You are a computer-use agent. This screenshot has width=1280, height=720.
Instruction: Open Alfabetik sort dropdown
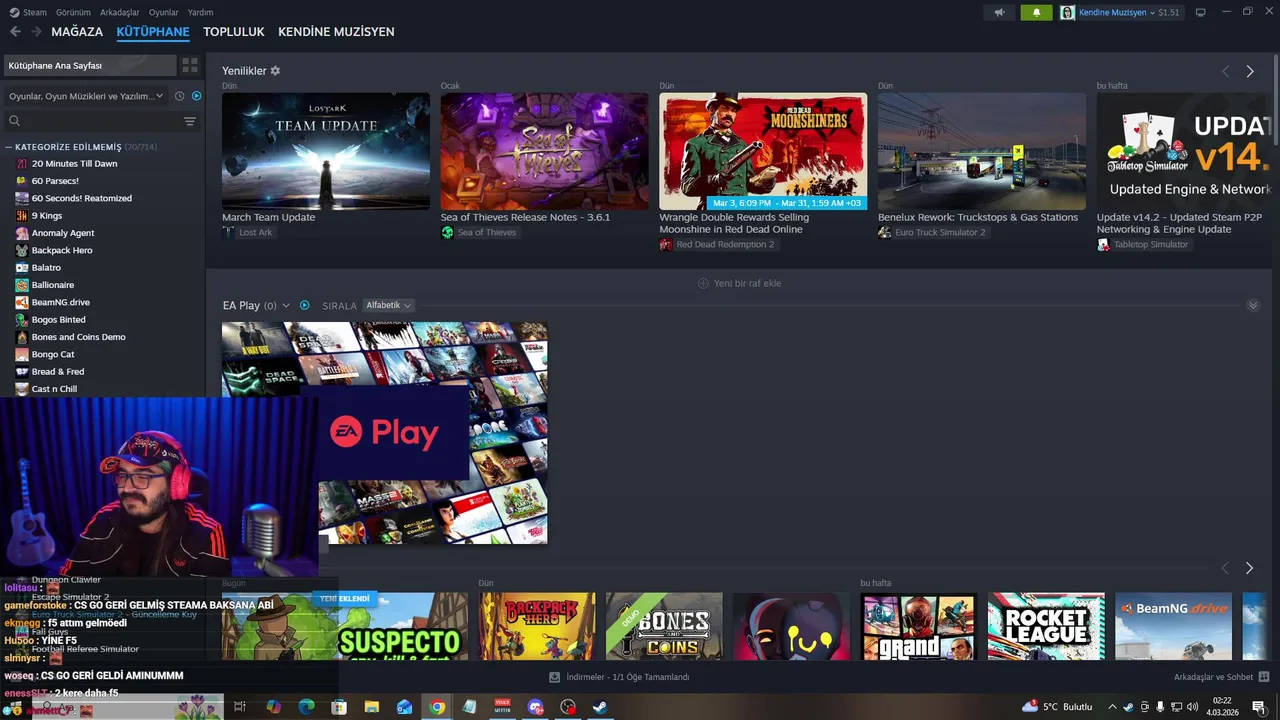tap(389, 305)
